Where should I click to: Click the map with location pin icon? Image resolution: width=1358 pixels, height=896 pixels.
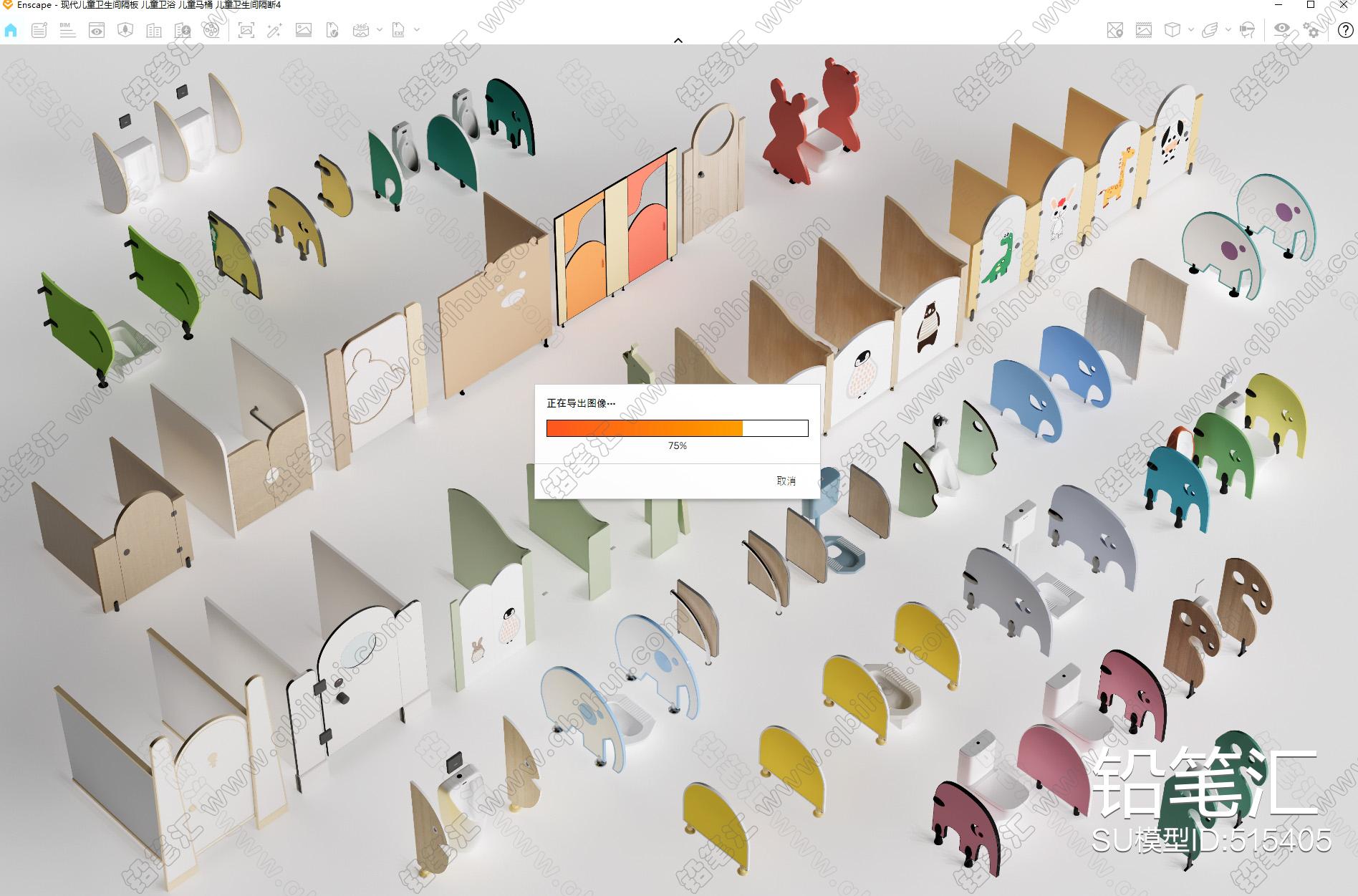click(x=1115, y=30)
